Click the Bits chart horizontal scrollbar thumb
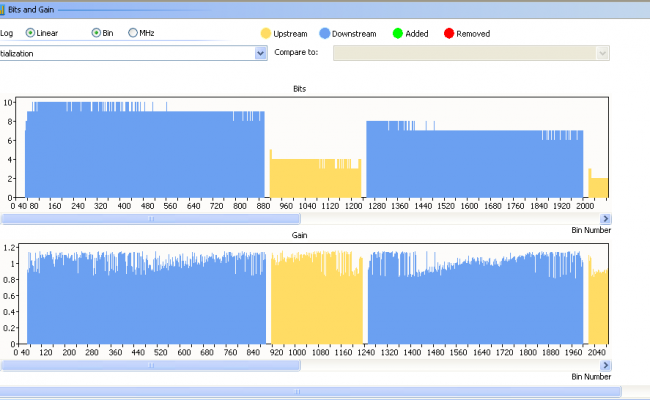Image resolution: width=650 pixels, height=400 pixels. (x=150, y=219)
